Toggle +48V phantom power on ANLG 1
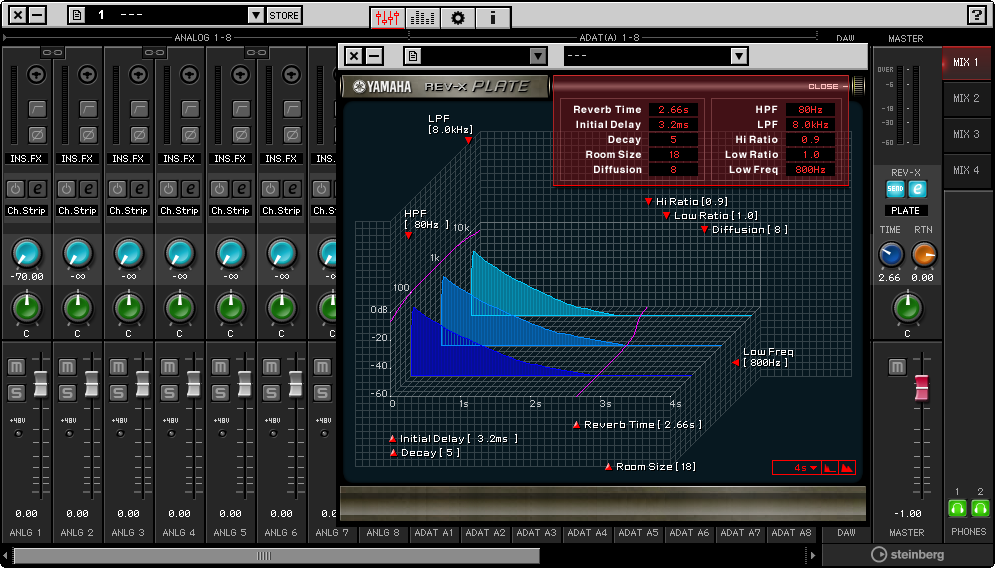995x568 pixels. point(18,433)
